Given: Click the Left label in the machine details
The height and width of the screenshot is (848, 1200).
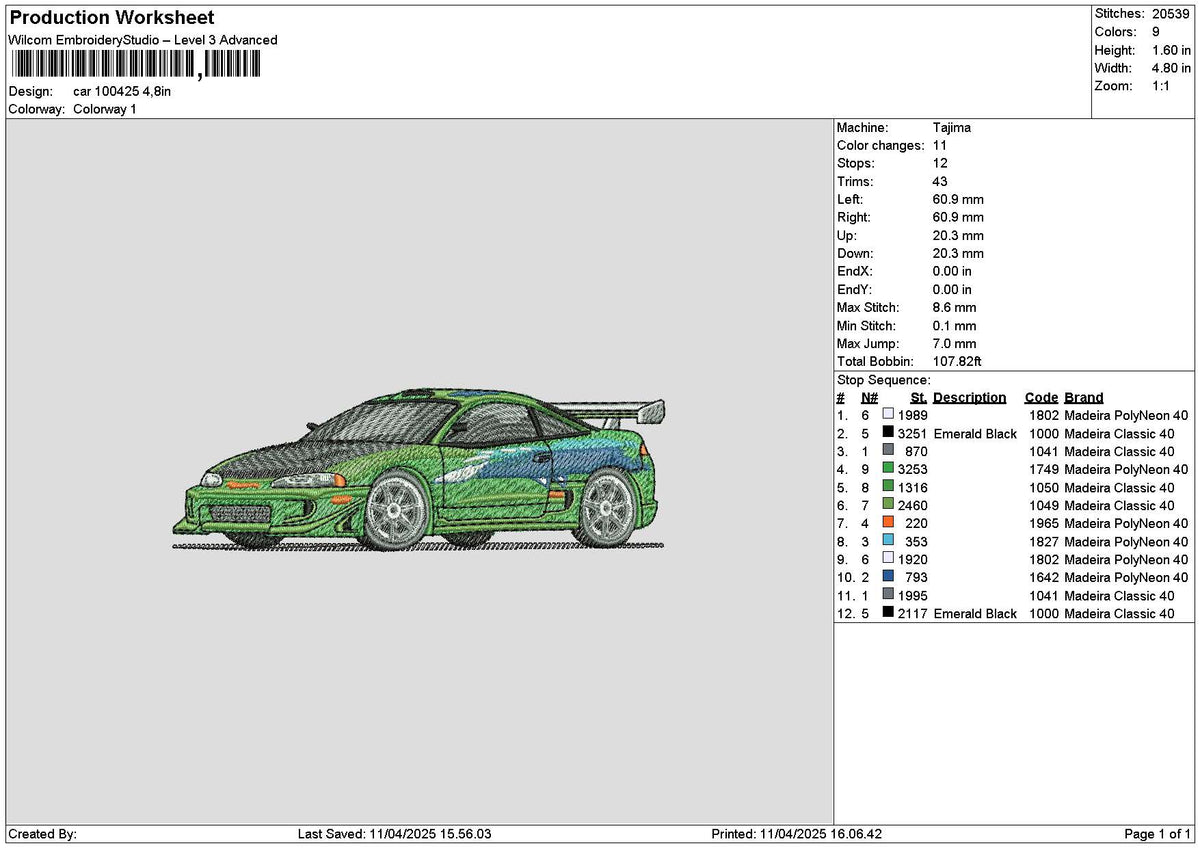Looking at the screenshot, I should point(850,199).
